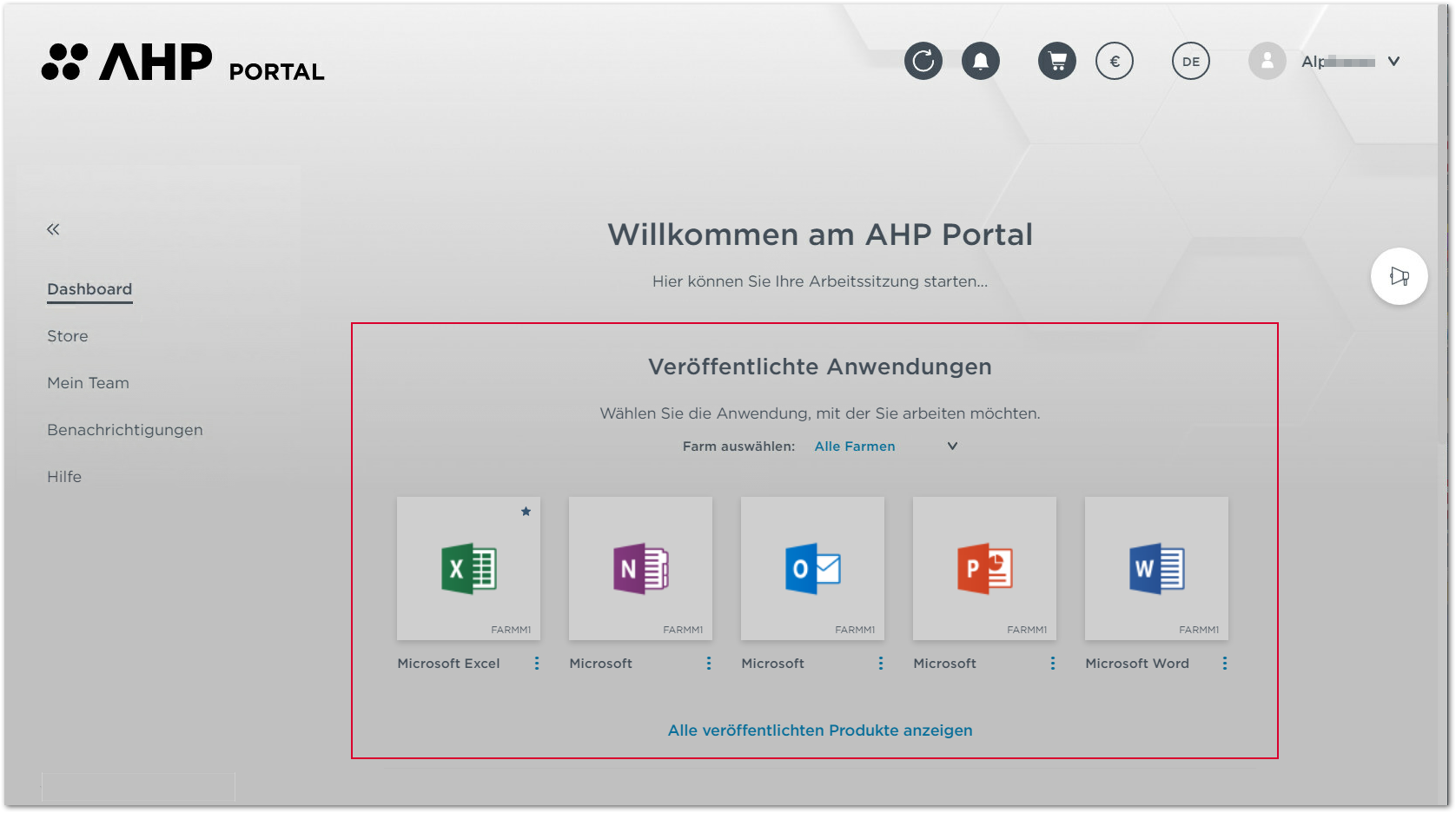Click Alle veröffentlichten Produkte anzeigen link
The height and width of the screenshot is (813, 1456).
820,730
